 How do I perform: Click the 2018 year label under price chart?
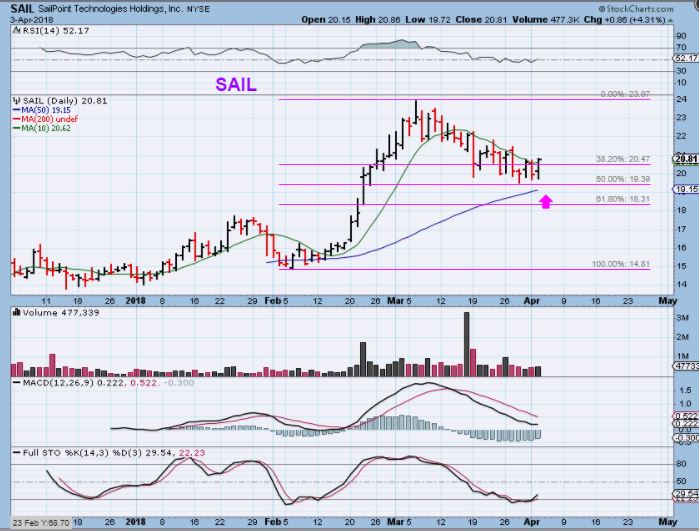[x=136, y=301]
